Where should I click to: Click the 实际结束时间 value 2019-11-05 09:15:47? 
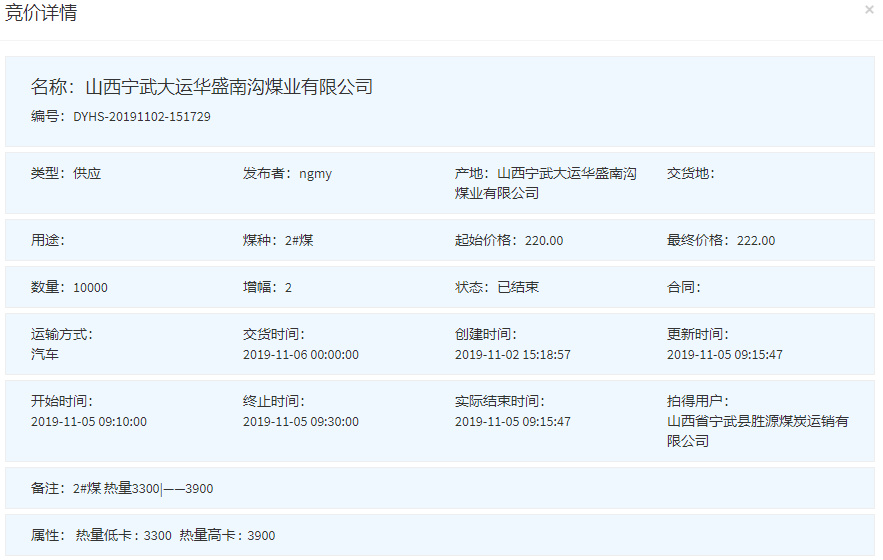coord(513,422)
